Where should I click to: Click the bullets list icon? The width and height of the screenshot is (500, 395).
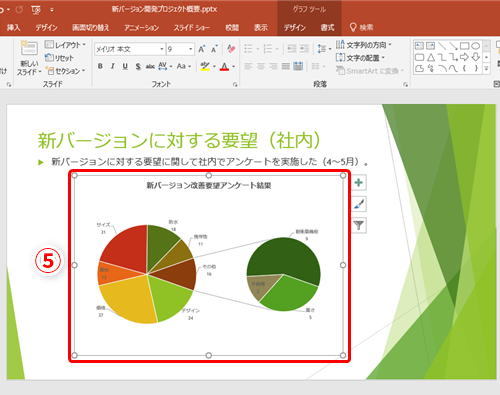coord(248,49)
